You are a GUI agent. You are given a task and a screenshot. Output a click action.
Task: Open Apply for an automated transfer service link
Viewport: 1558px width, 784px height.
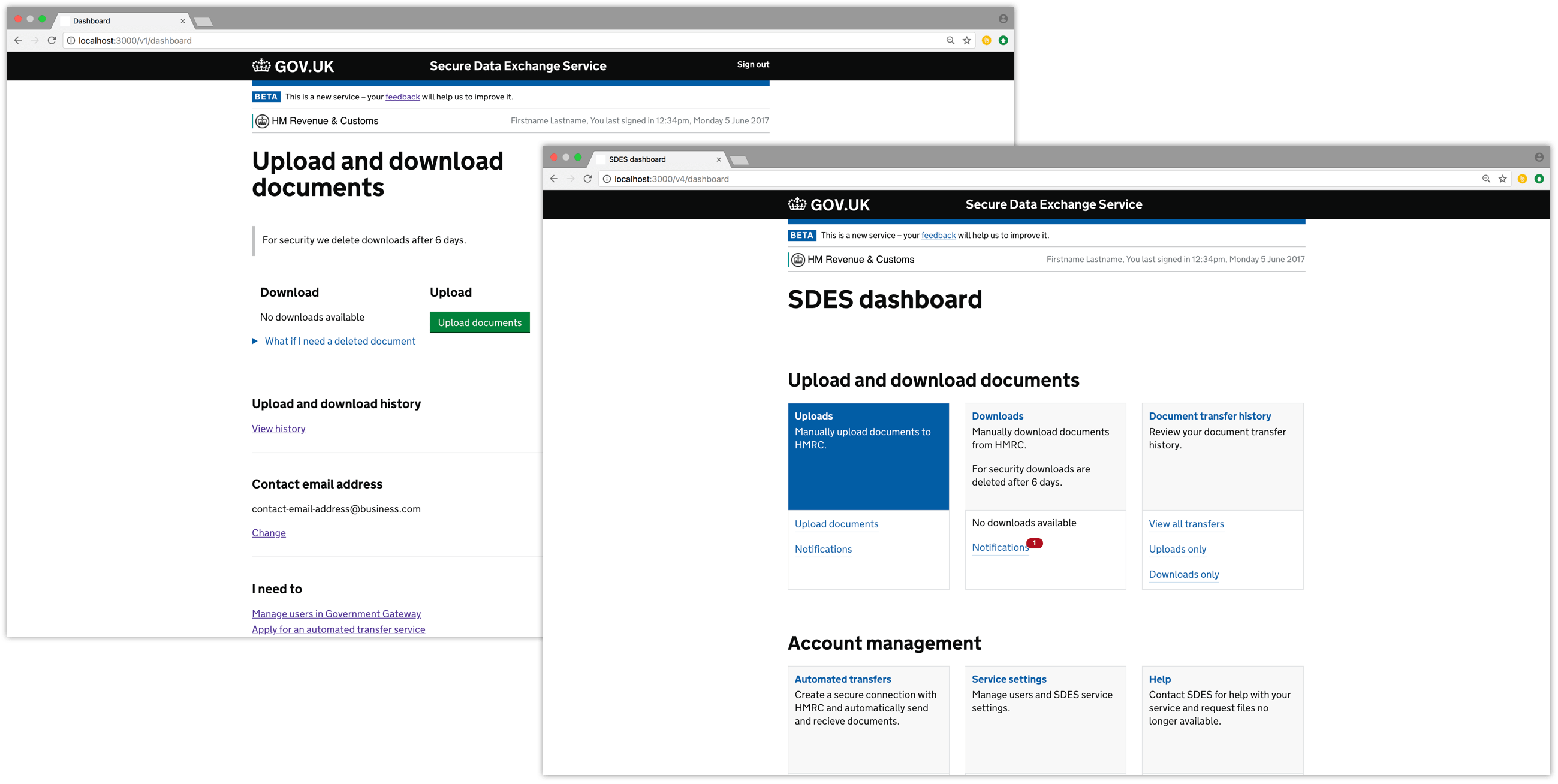pyautogui.click(x=339, y=630)
